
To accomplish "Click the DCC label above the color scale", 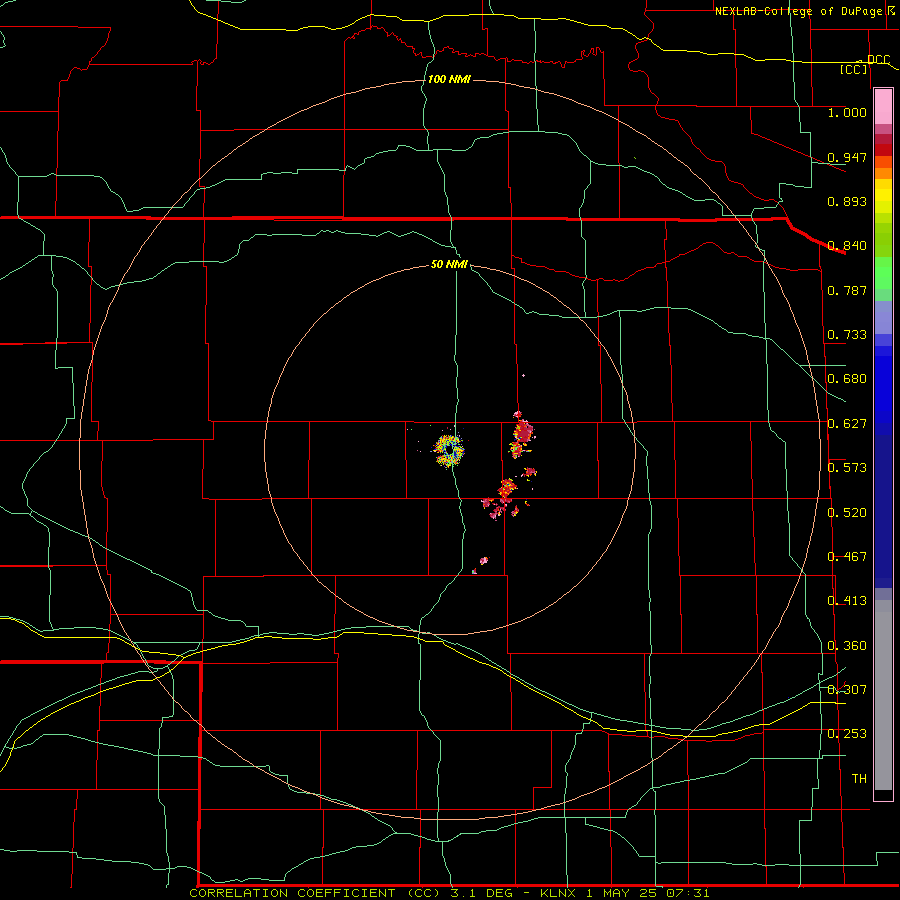I will point(878,59).
